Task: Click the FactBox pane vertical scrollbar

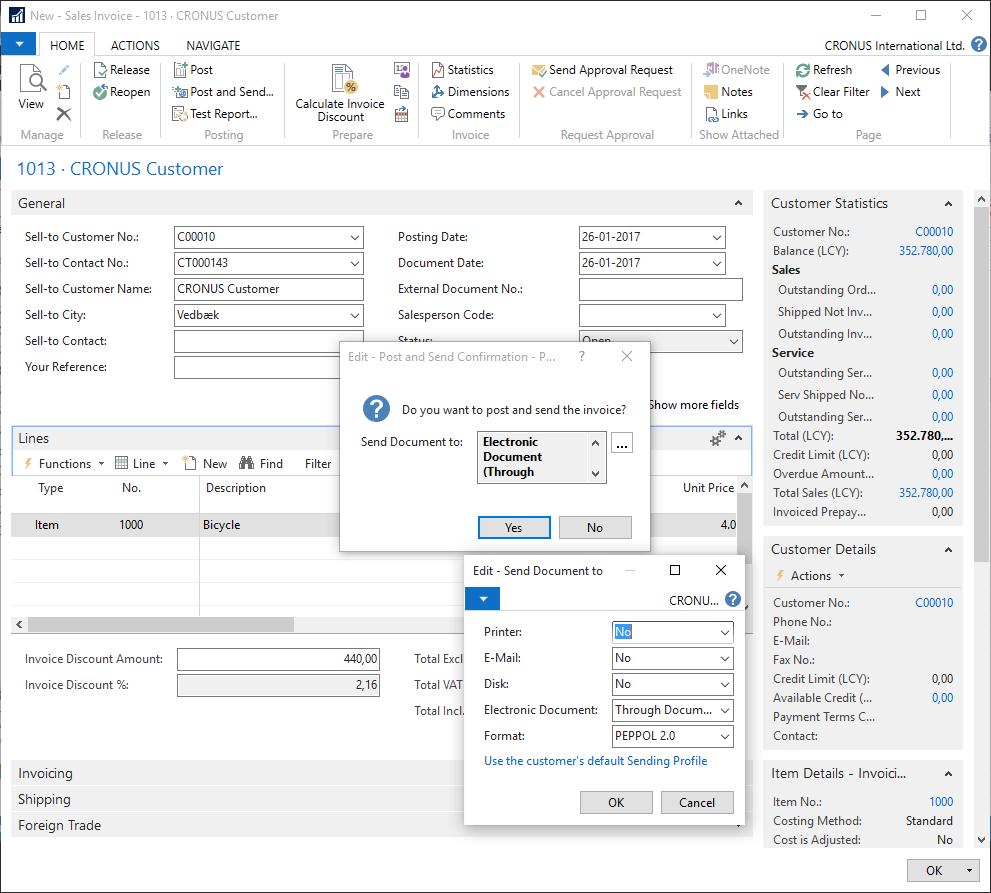Action: click(981, 386)
